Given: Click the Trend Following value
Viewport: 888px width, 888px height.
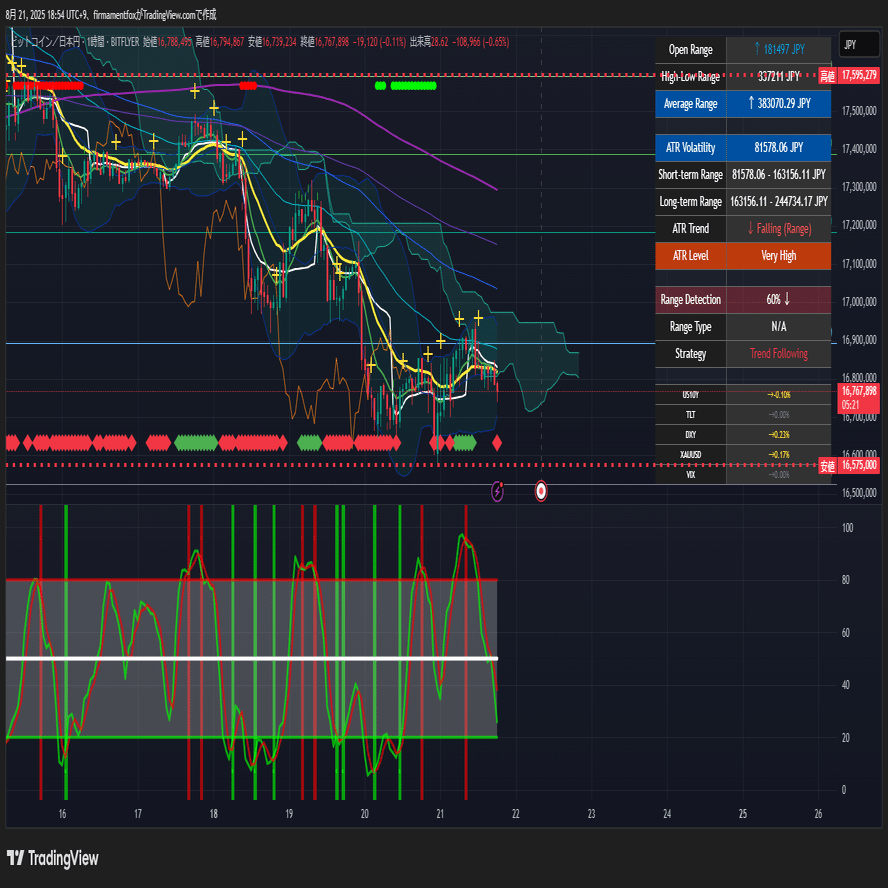Looking at the screenshot, I should point(779,354).
